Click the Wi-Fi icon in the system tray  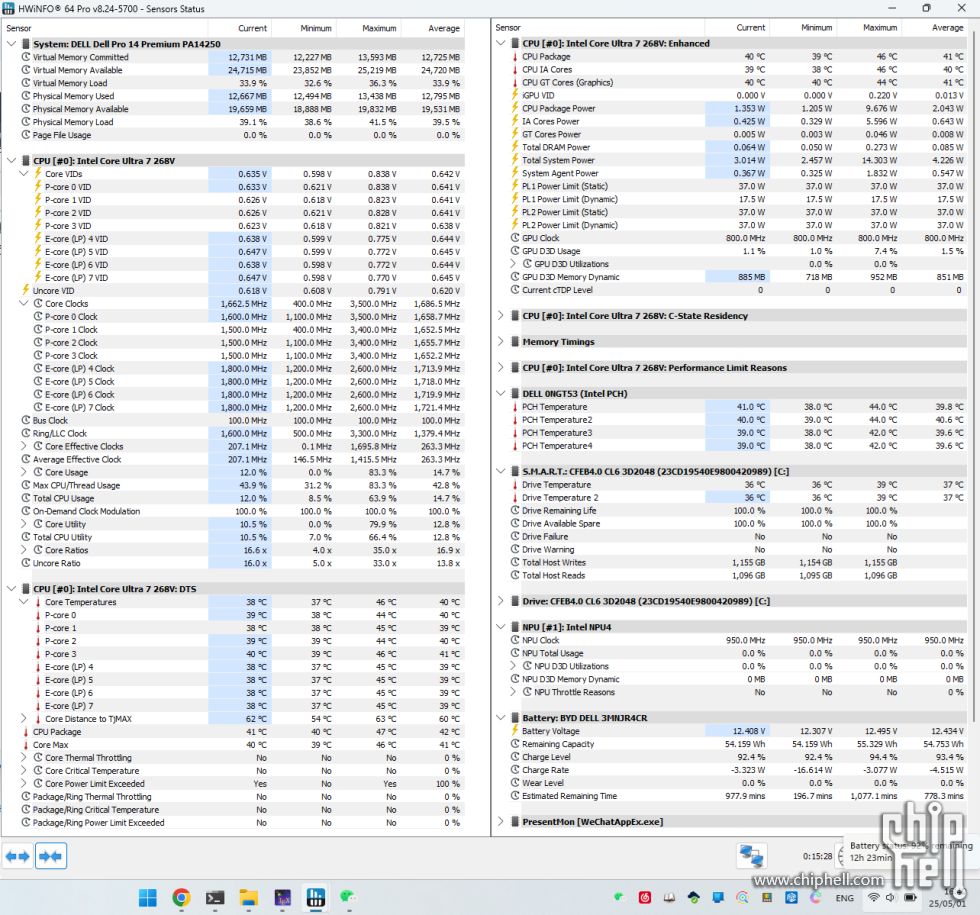pyautogui.click(x=874, y=898)
